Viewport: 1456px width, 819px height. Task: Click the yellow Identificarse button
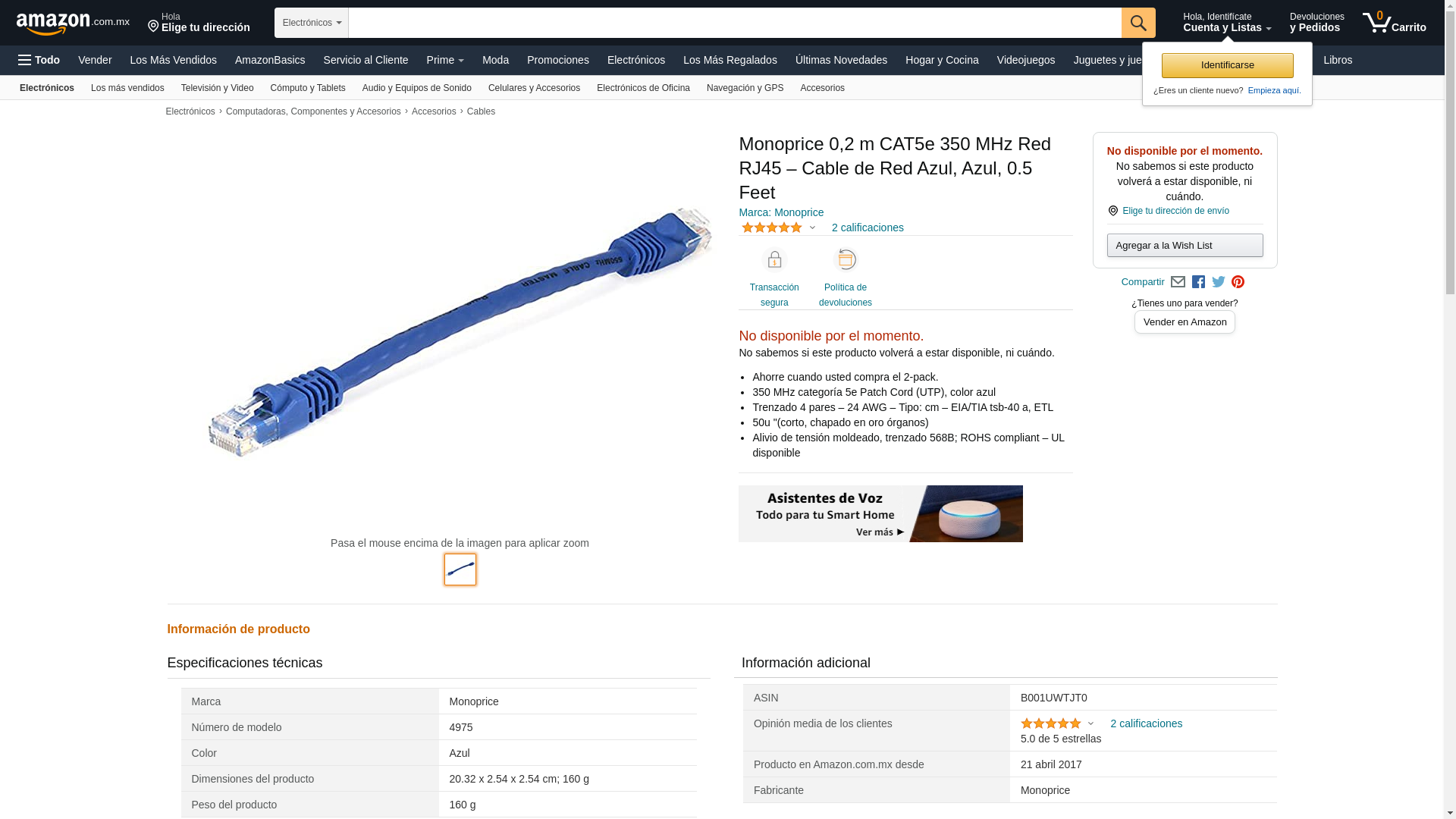tap(1227, 65)
